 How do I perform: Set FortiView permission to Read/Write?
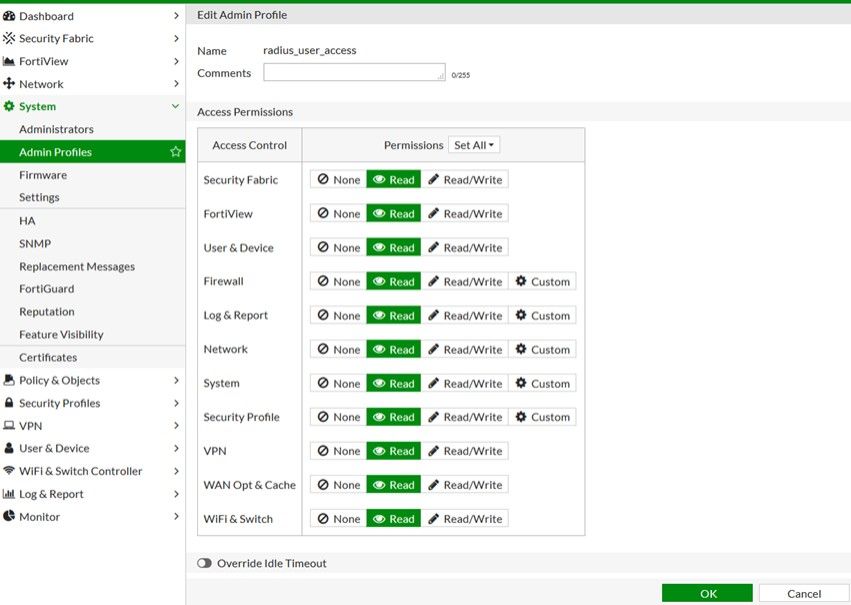(465, 213)
